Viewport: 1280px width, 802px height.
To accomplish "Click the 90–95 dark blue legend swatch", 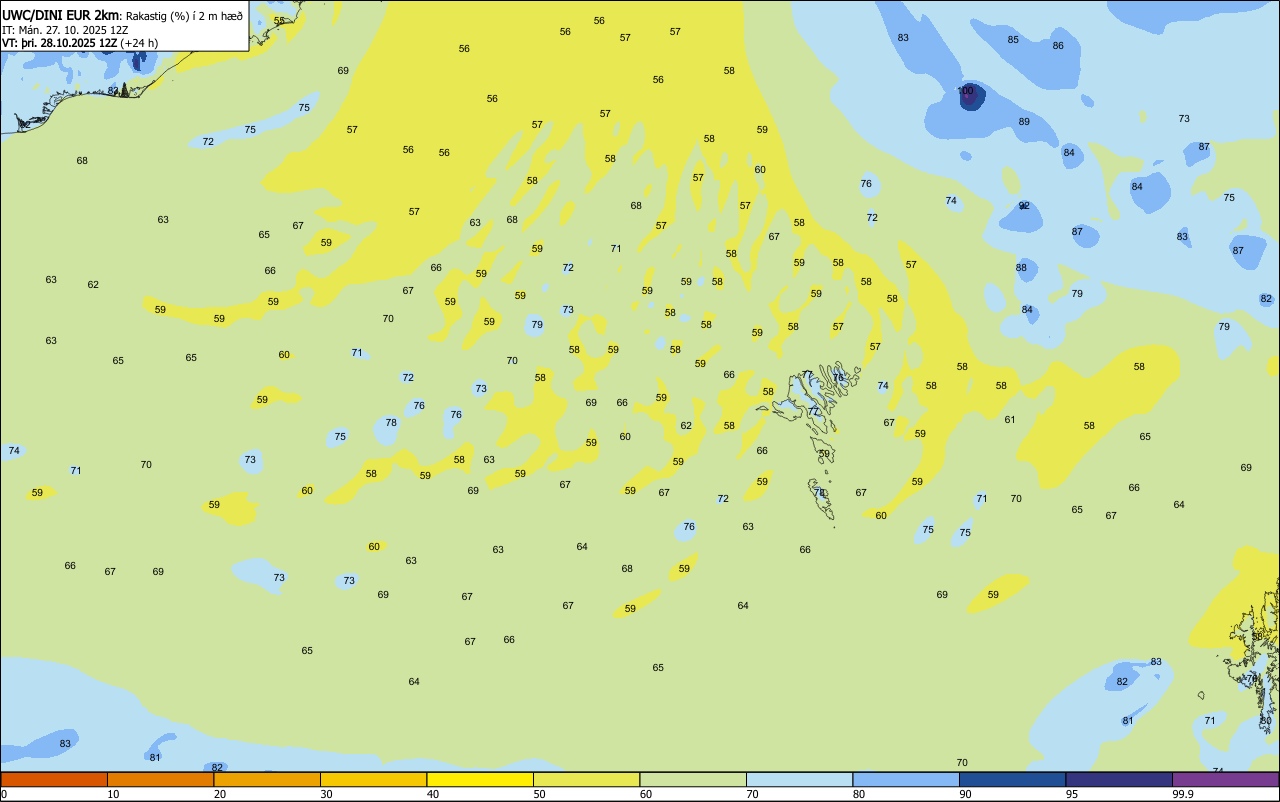I will [x=1012, y=779].
